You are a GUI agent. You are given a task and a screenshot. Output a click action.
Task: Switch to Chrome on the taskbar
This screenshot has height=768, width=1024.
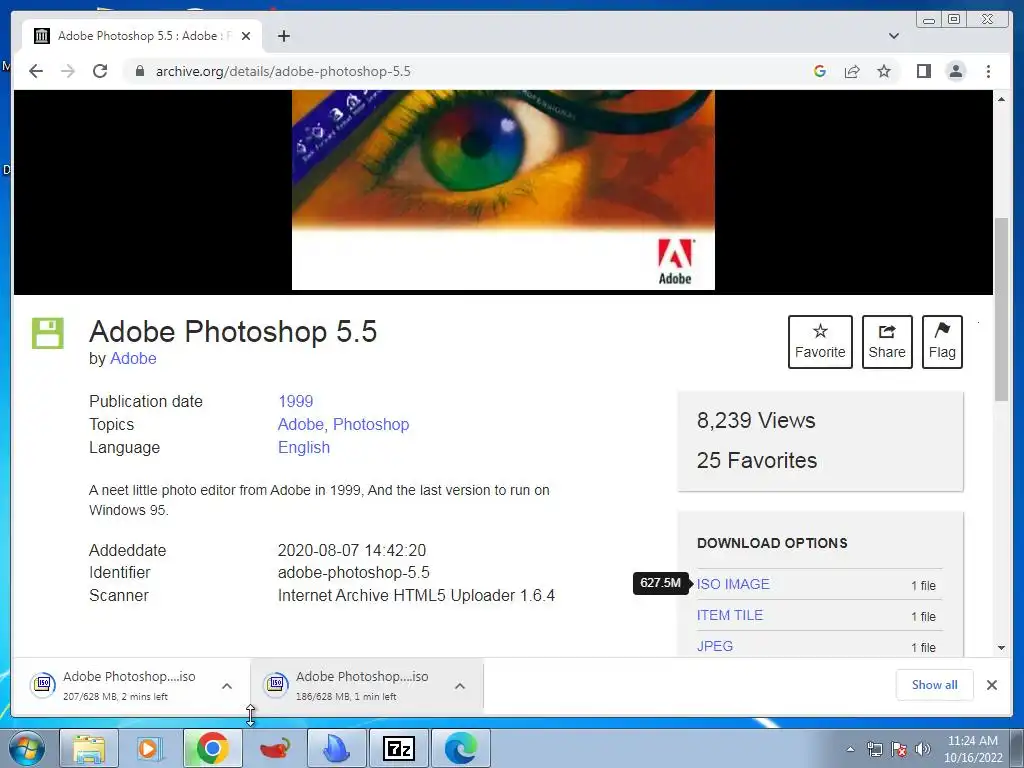click(212, 748)
